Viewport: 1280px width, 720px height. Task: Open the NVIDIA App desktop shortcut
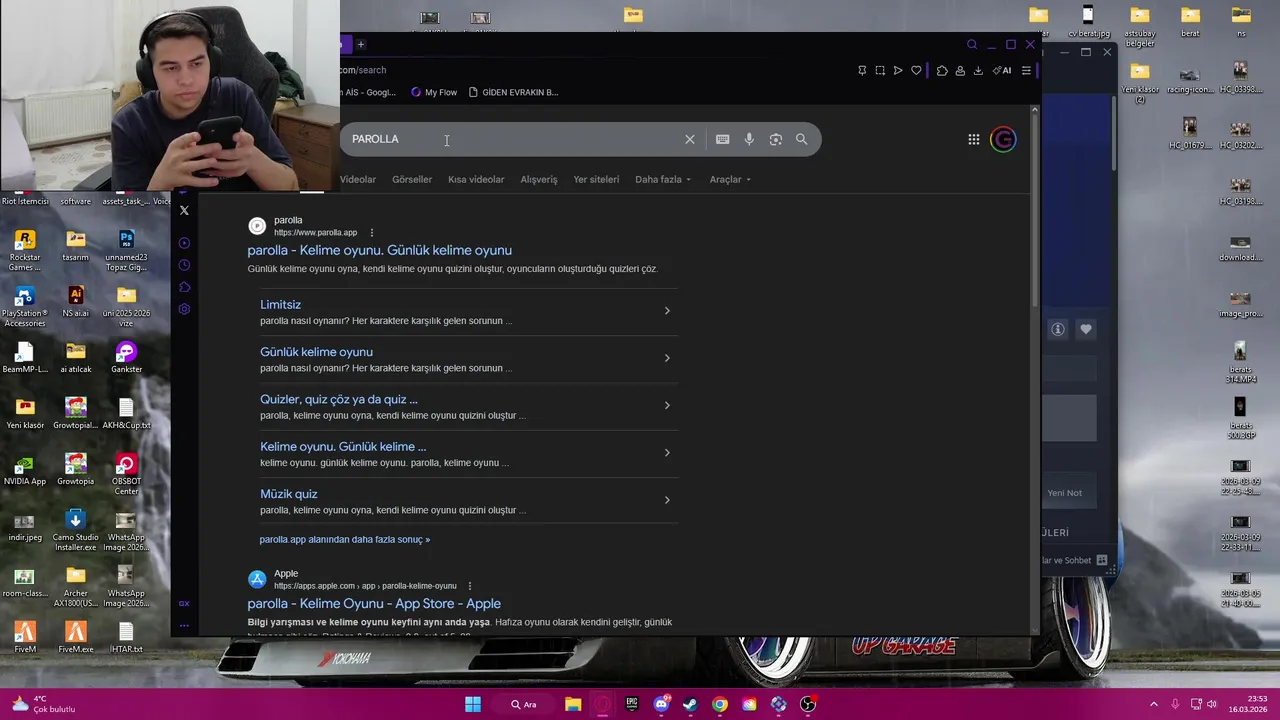pos(25,469)
